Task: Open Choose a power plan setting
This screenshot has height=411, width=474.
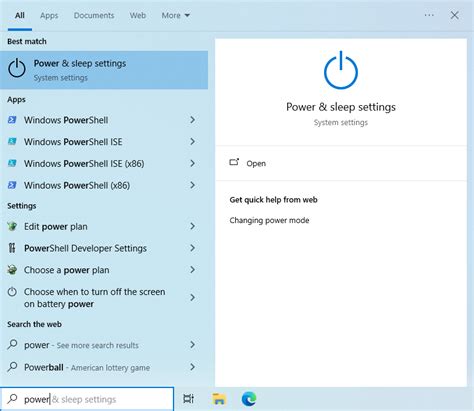Action: 104,270
